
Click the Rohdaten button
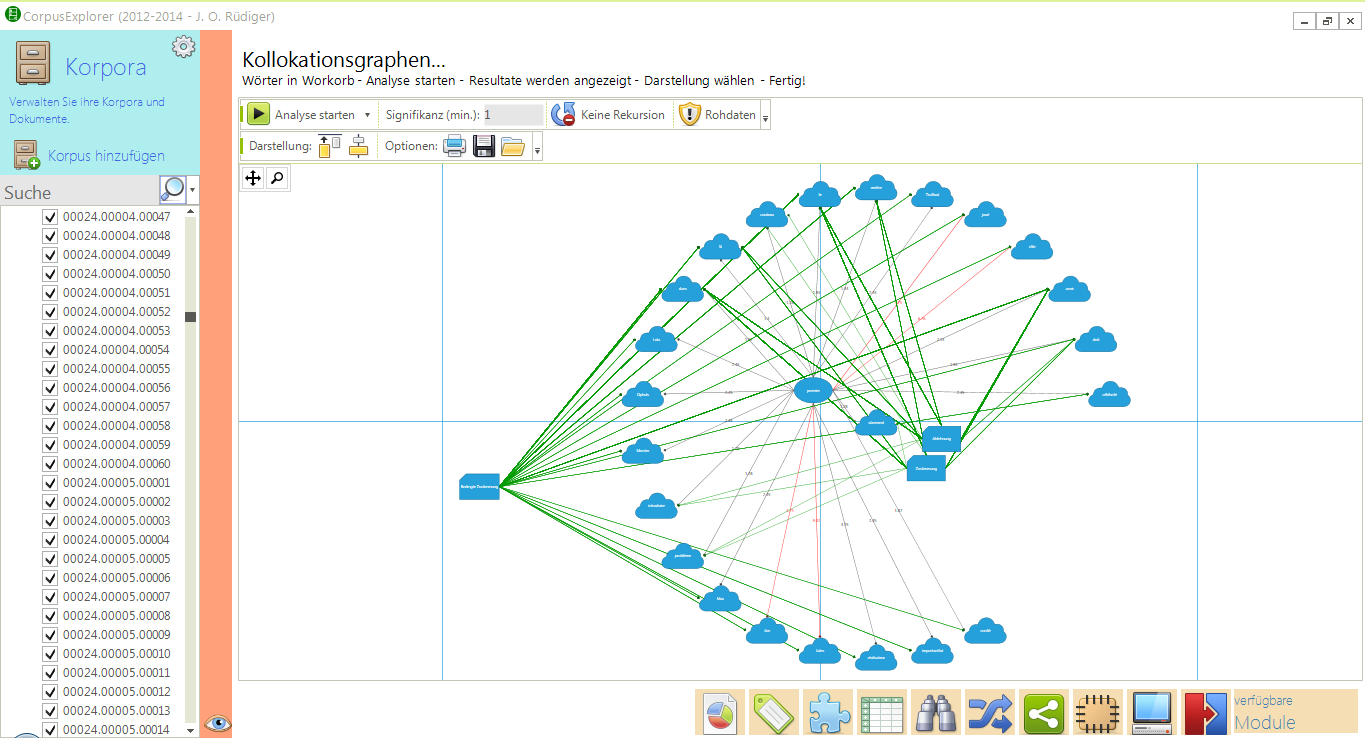[x=718, y=115]
